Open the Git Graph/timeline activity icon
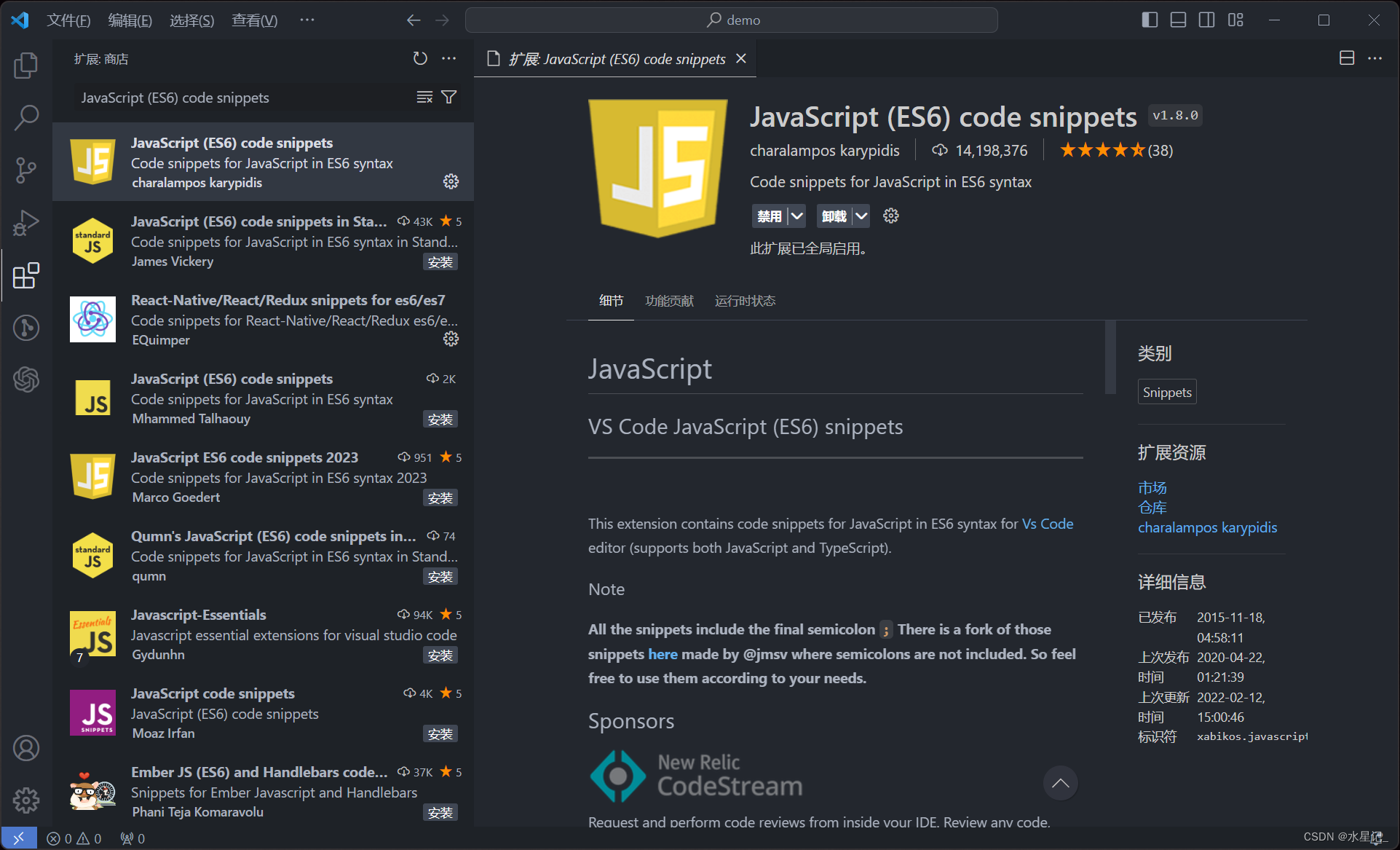1400x850 pixels. coord(26,328)
